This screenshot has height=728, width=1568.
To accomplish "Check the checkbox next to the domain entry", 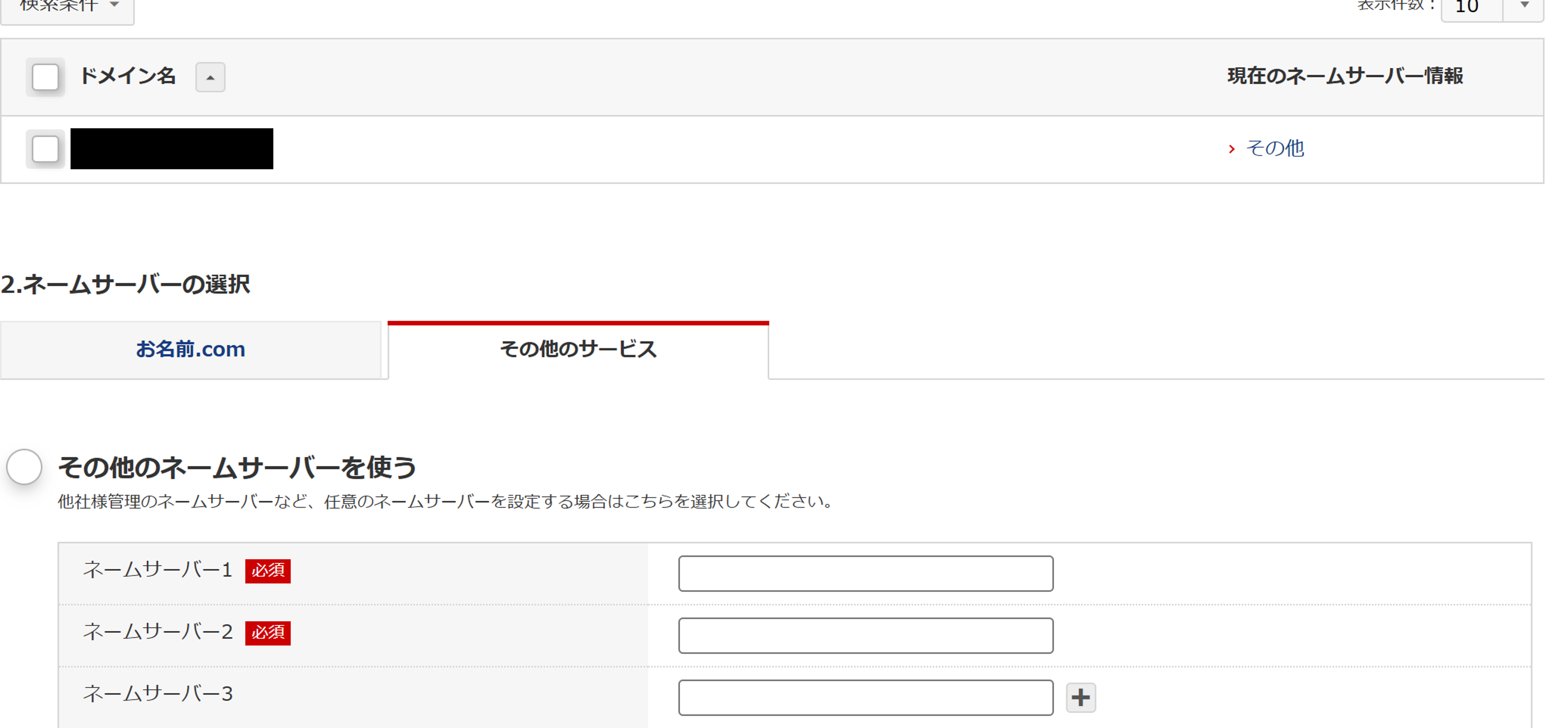I will coord(45,149).
